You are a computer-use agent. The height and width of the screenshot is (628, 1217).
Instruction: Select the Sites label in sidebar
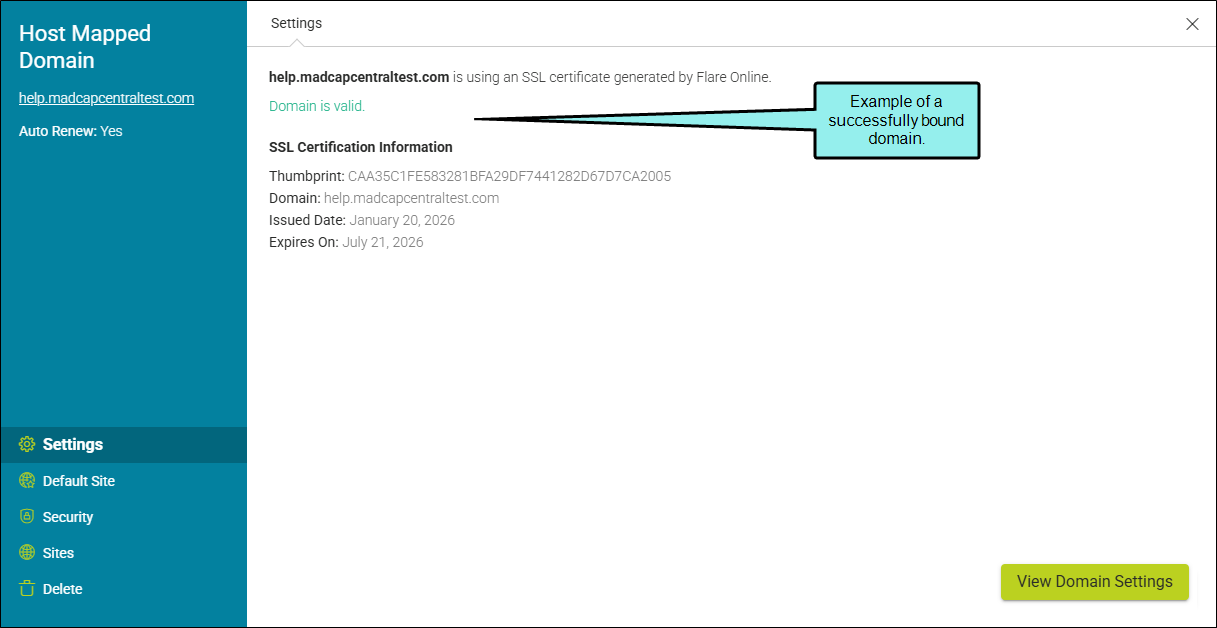[59, 553]
